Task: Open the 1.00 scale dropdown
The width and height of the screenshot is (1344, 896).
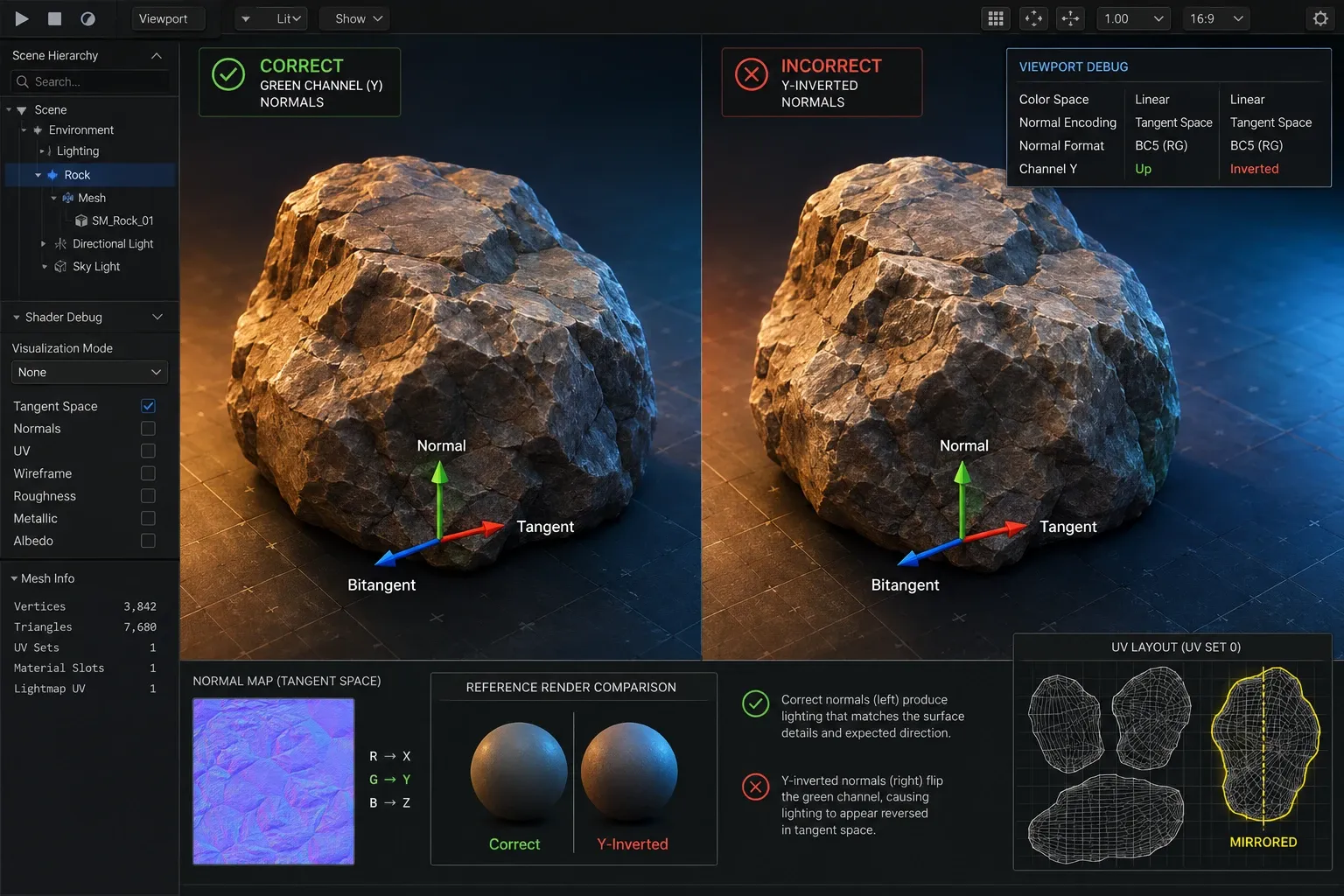Action: tap(1133, 18)
